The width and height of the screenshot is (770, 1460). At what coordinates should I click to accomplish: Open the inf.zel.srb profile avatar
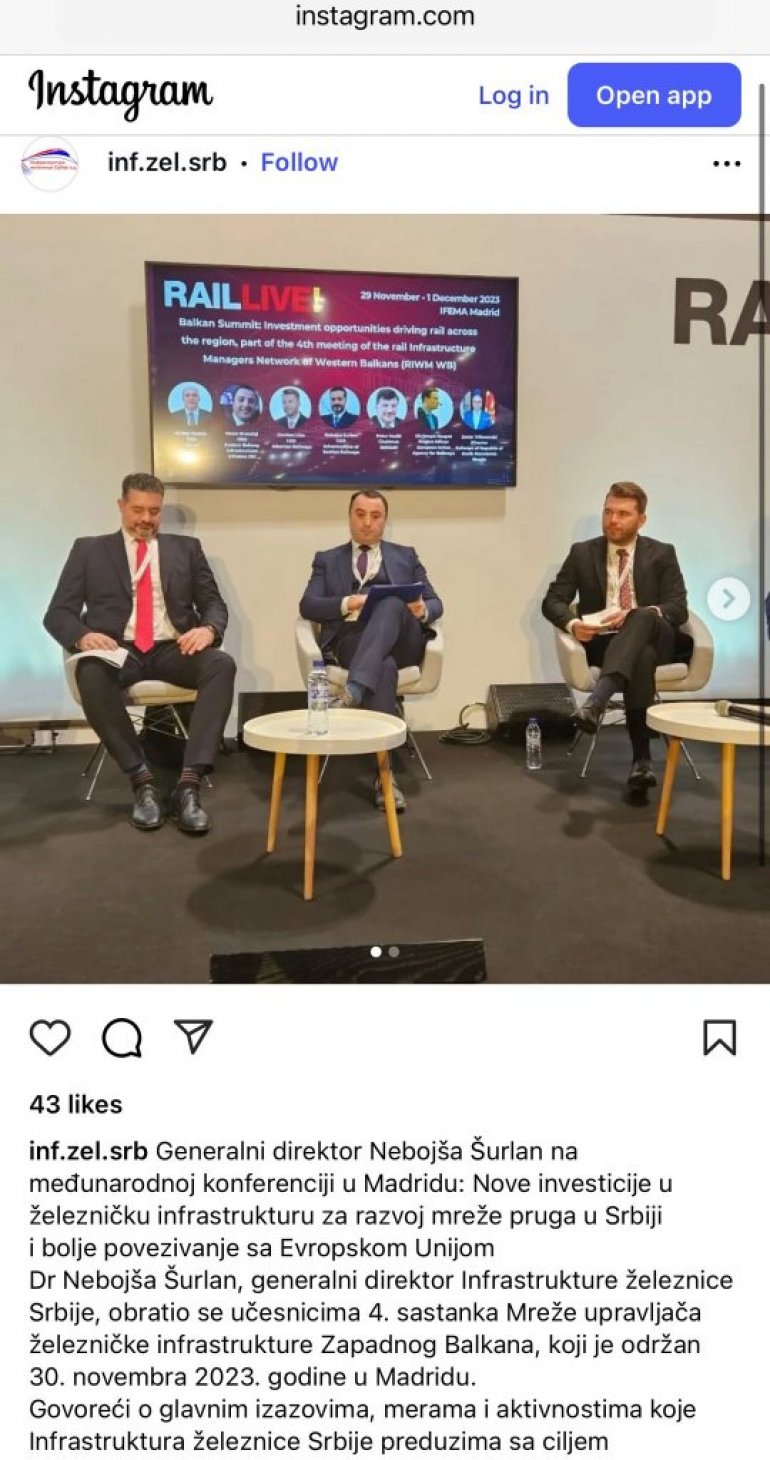pos(50,163)
